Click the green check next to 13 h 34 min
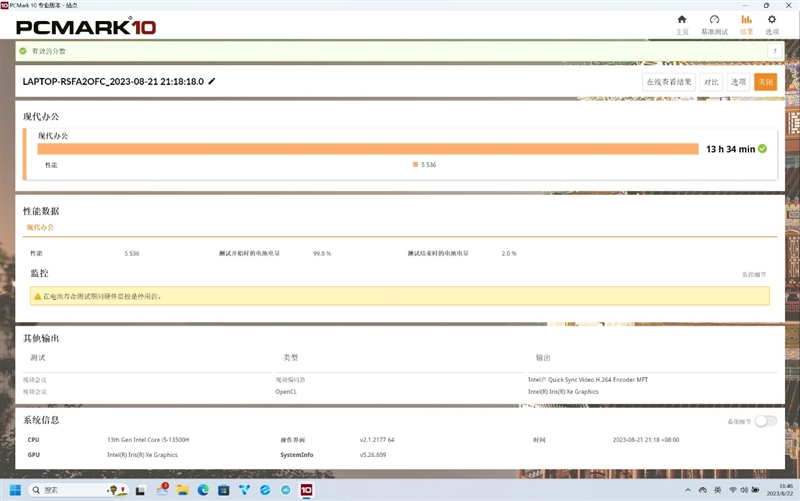 coord(762,148)
